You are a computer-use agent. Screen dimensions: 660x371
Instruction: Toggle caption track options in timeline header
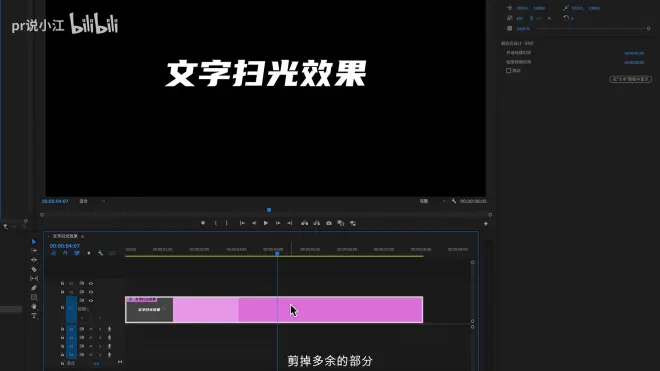pyautogui.click(x=112, y=253)
